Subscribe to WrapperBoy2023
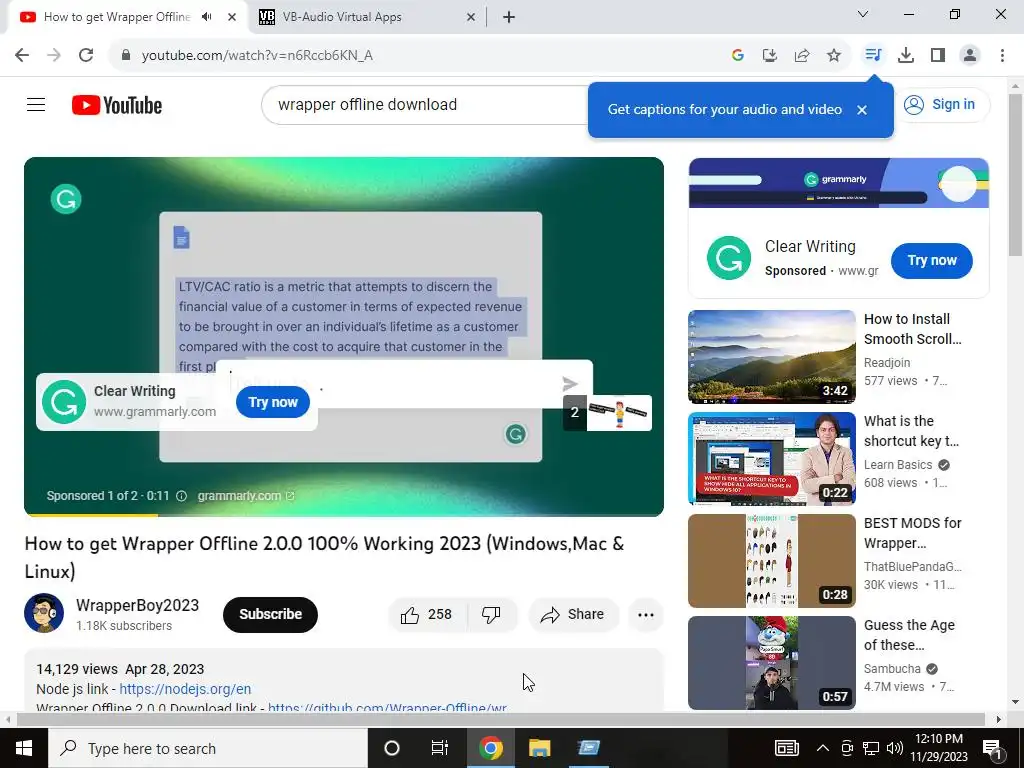This screenshot has width=1024, height=768. coord(270,615)
